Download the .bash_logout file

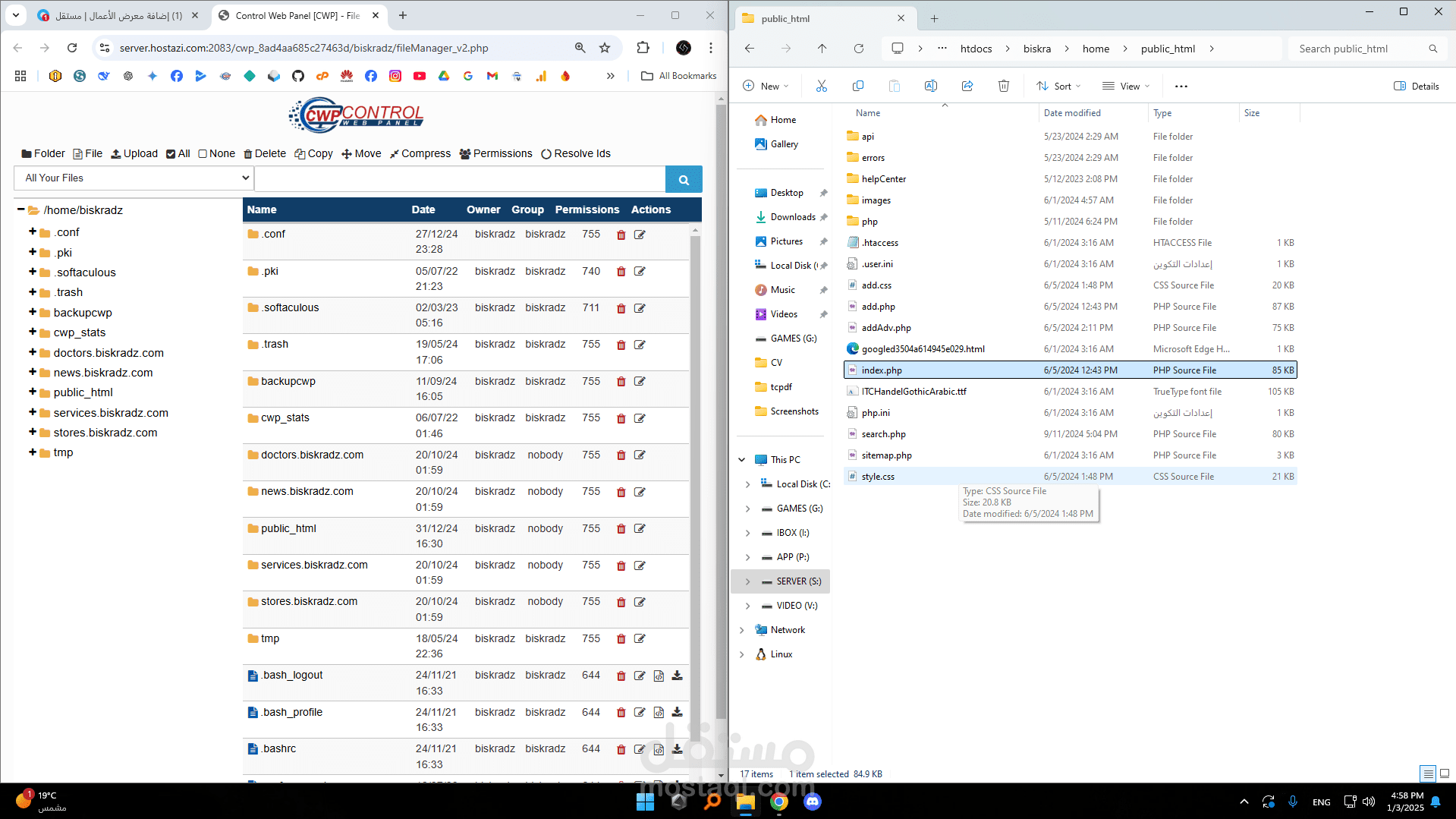coord(677,676)
